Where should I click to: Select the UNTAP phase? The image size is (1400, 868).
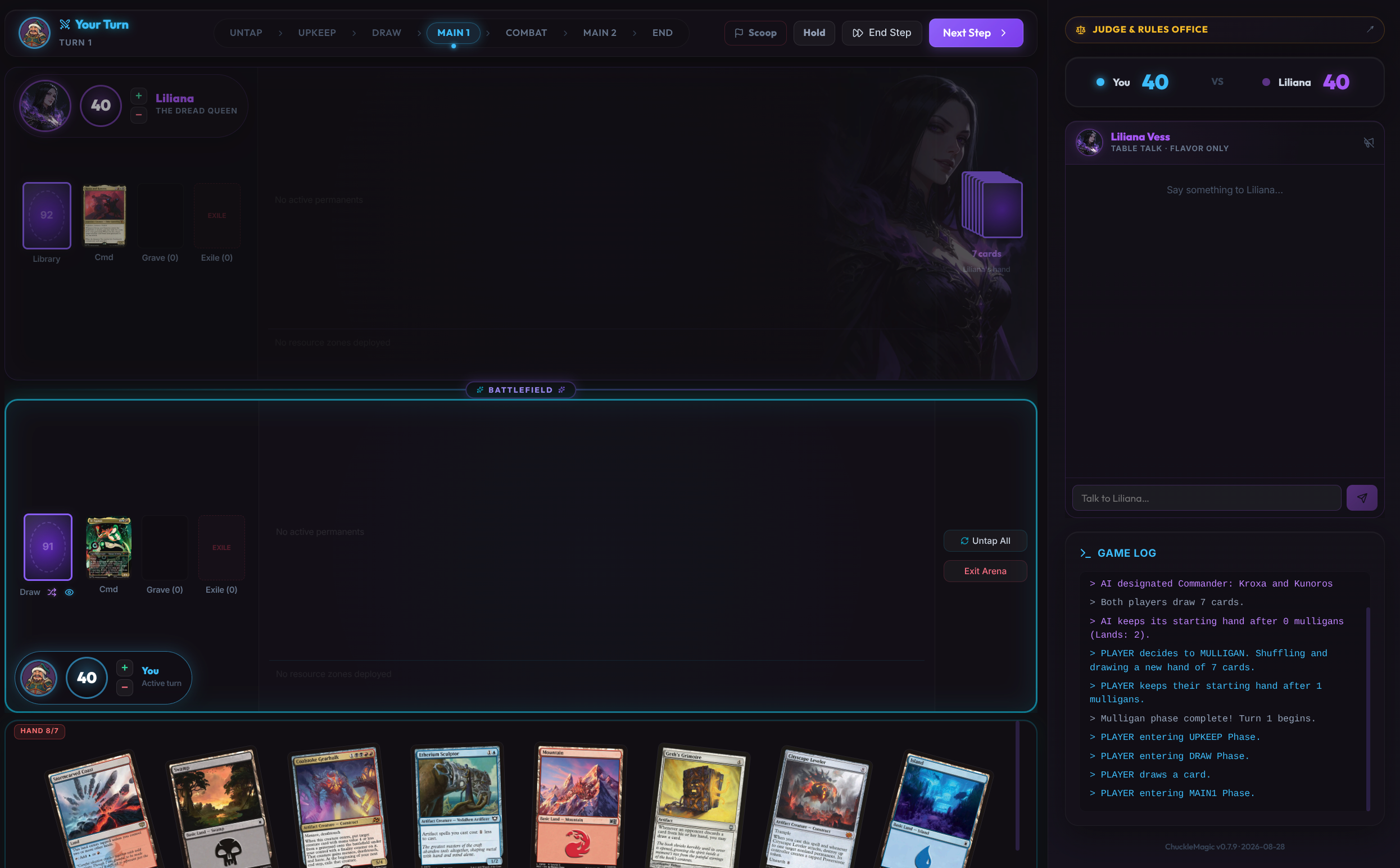(246, 33)
